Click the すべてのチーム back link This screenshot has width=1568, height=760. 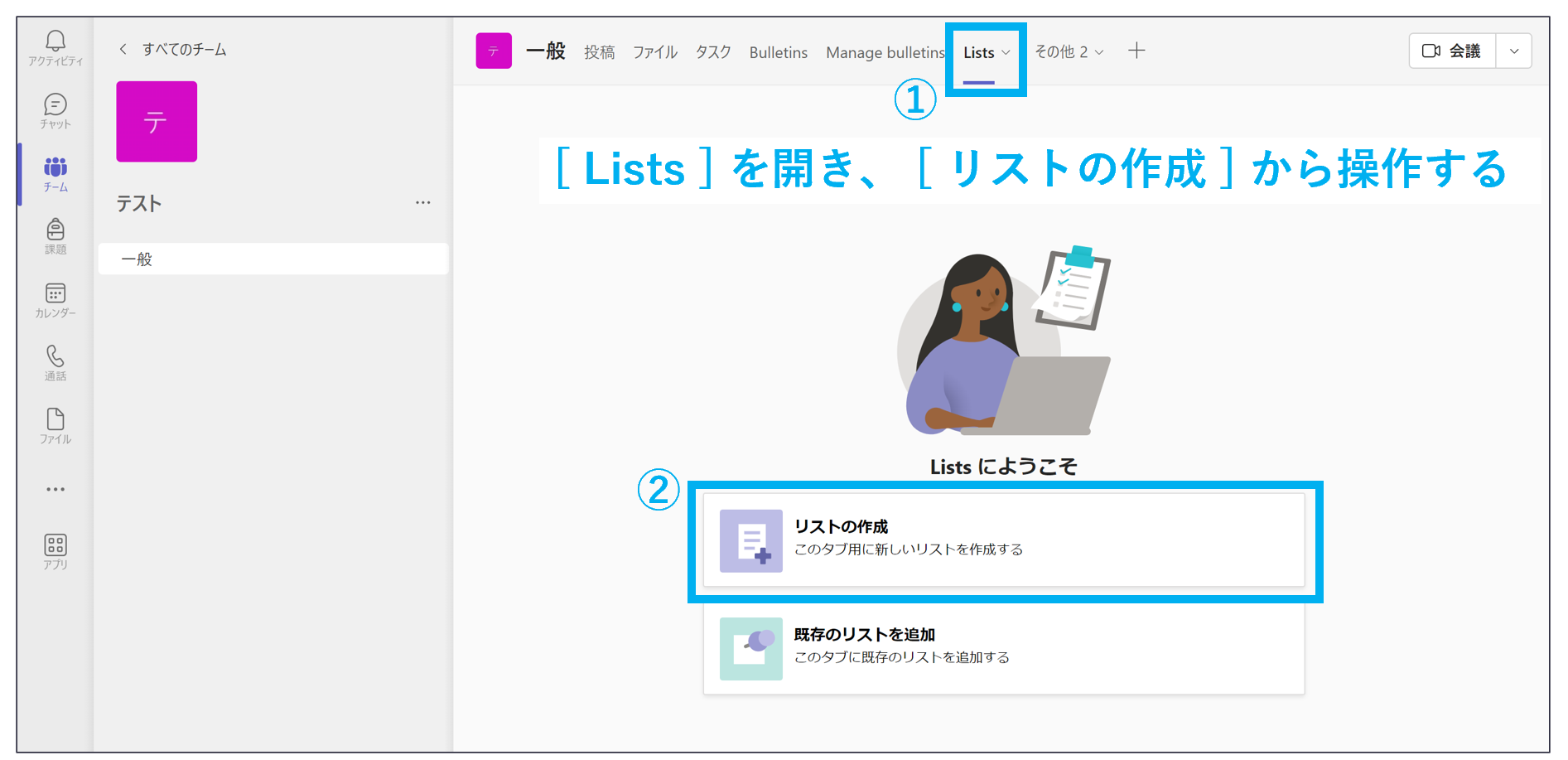[184, 50]
